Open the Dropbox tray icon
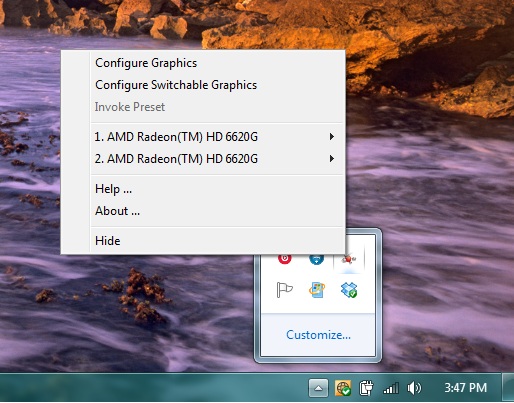The image size is (514, 403). 349,290
